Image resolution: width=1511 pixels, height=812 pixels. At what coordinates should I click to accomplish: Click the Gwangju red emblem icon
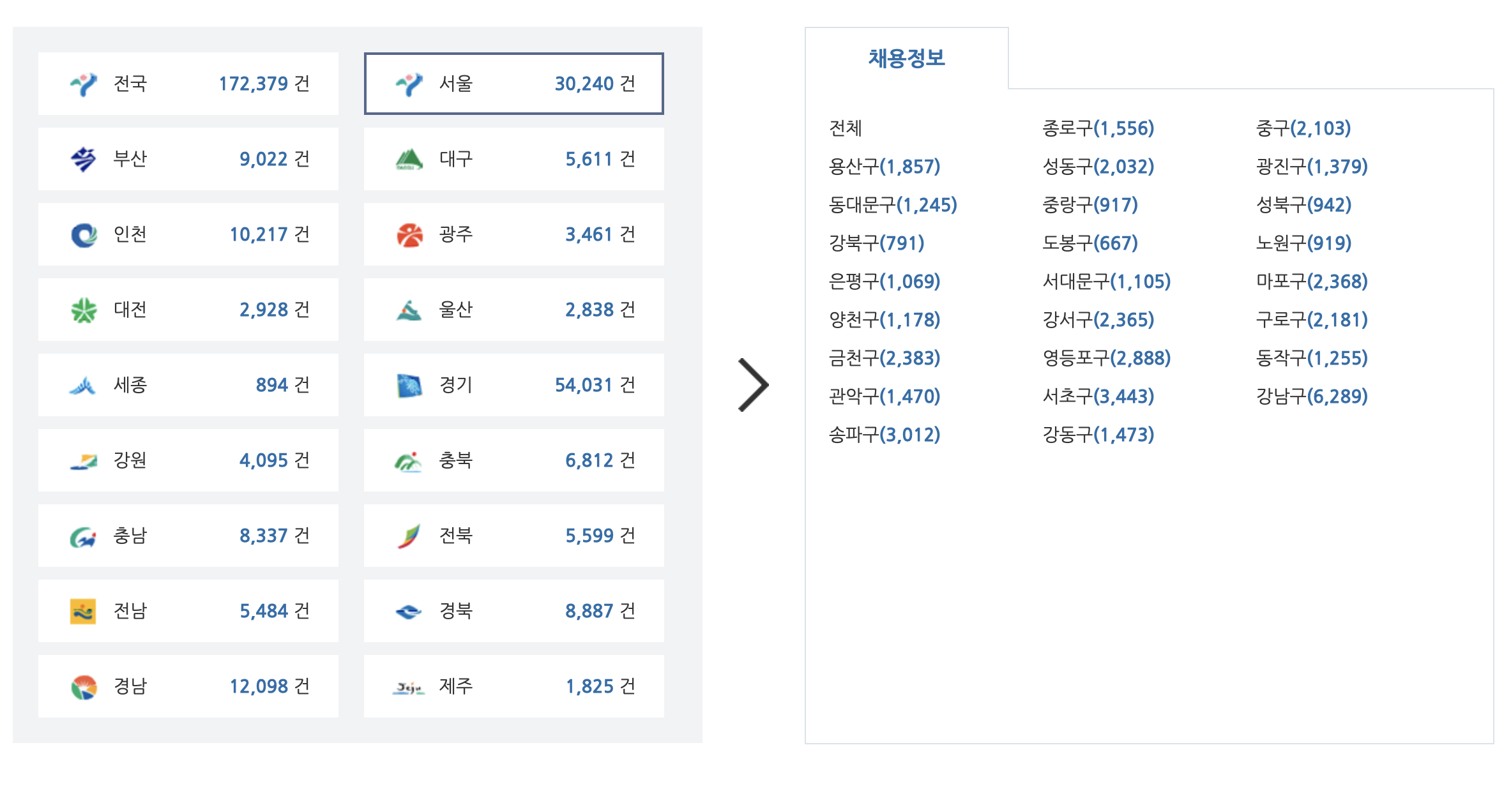(x=409, y=234)
